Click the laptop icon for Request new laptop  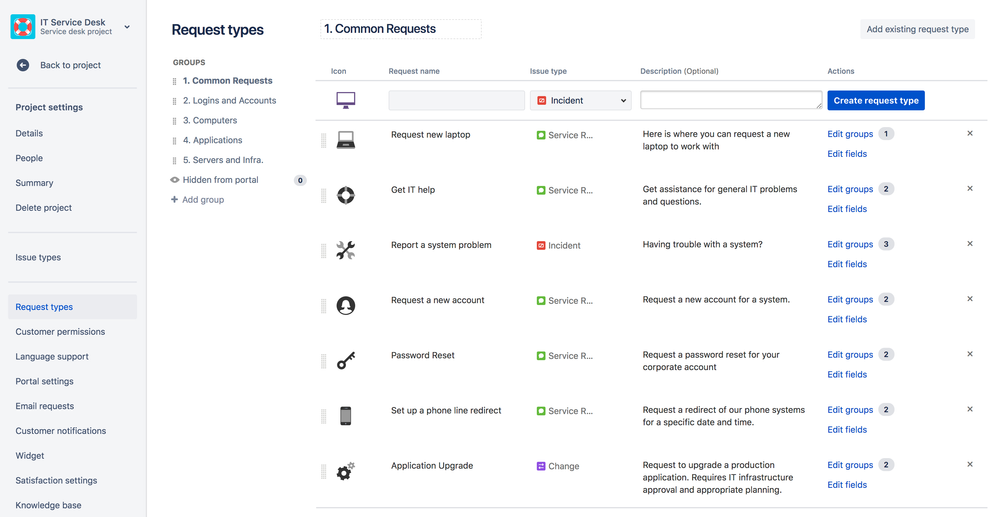346,139
